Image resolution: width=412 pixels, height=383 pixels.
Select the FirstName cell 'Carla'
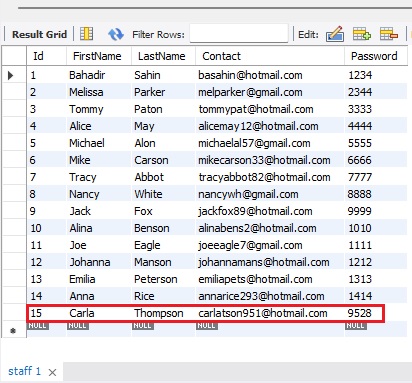pos(99,313)
